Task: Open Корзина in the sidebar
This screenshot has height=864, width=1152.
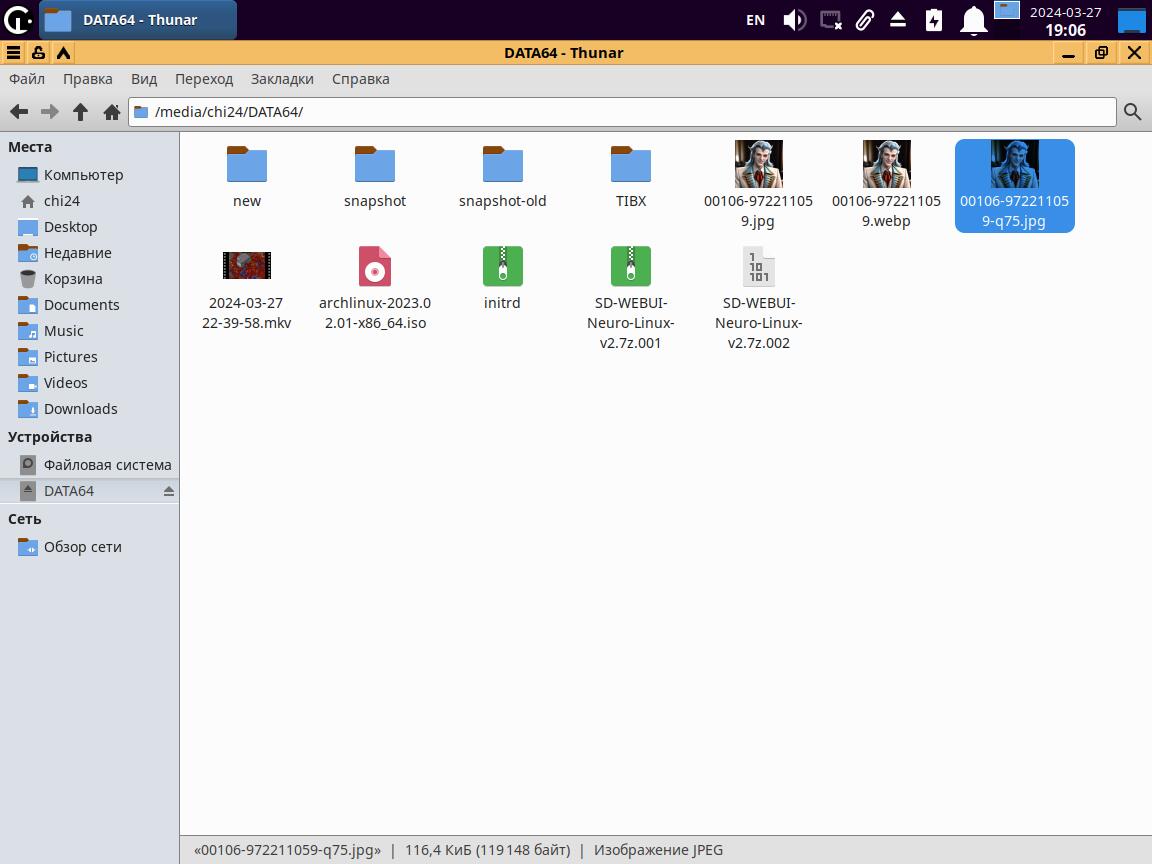Action: (72, 279)
